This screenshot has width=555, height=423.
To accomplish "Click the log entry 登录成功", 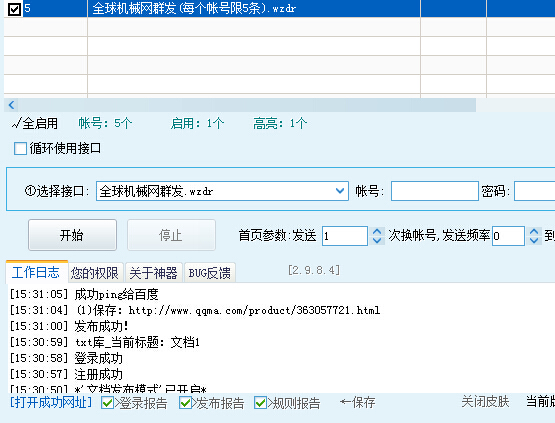I will 66,358.
